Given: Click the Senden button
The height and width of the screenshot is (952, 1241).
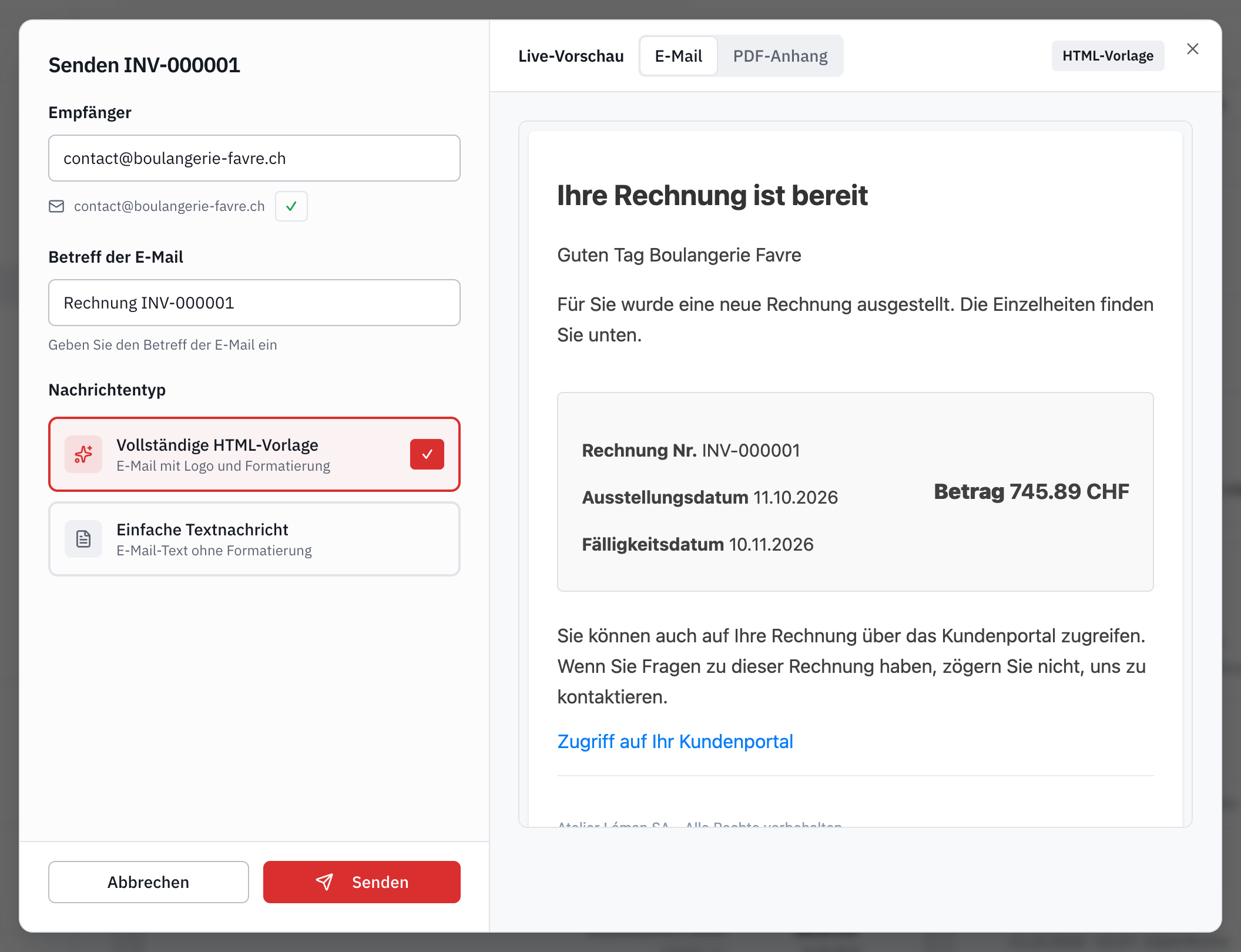Looking at the screenshot, I should (x=362, y=882).
